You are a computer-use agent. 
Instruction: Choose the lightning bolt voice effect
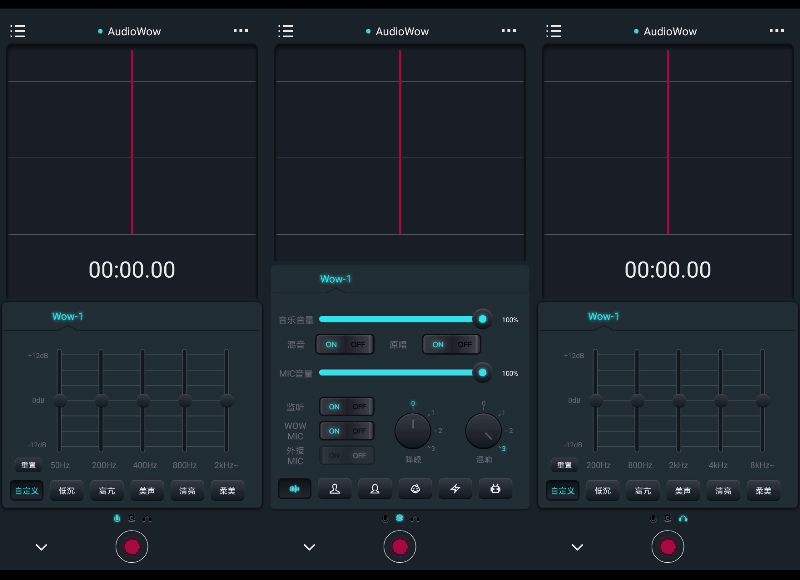pos(455,489)
